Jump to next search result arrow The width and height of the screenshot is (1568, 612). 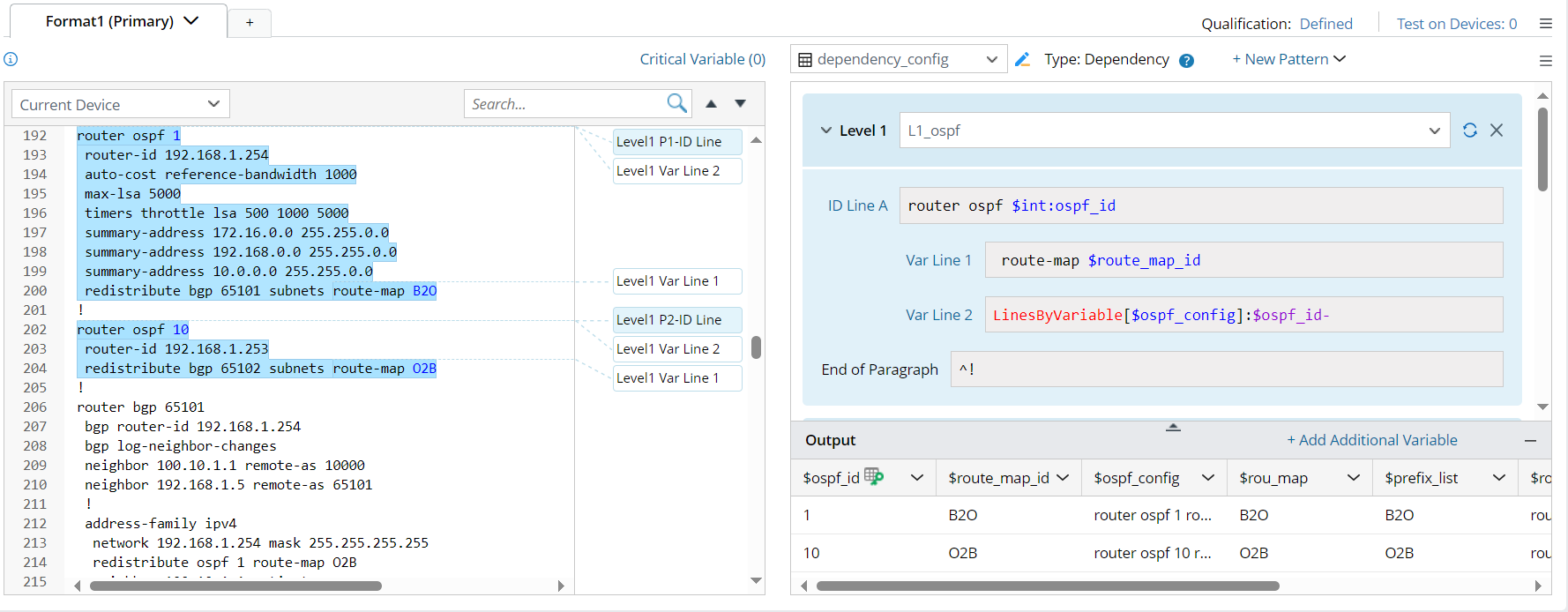(741, 104)
